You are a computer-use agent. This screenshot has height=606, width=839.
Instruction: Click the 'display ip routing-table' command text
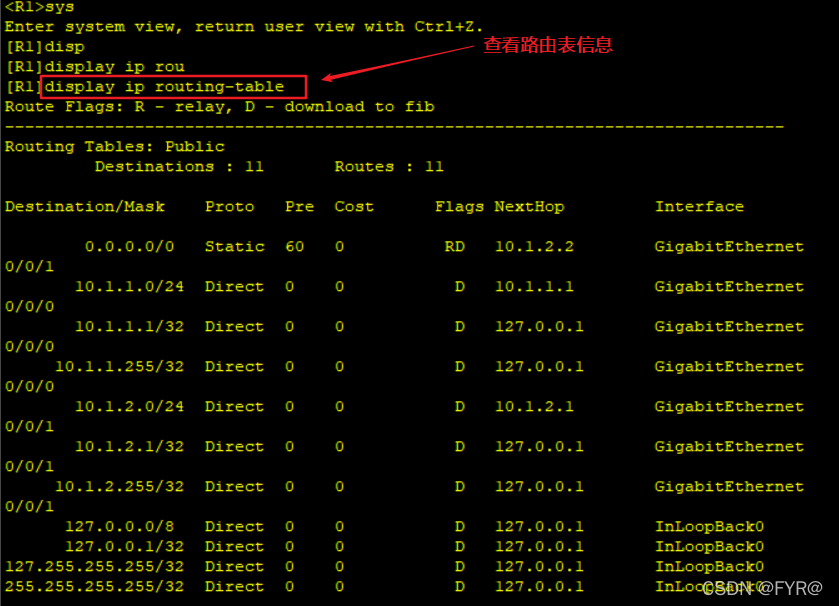coord(164,87)
